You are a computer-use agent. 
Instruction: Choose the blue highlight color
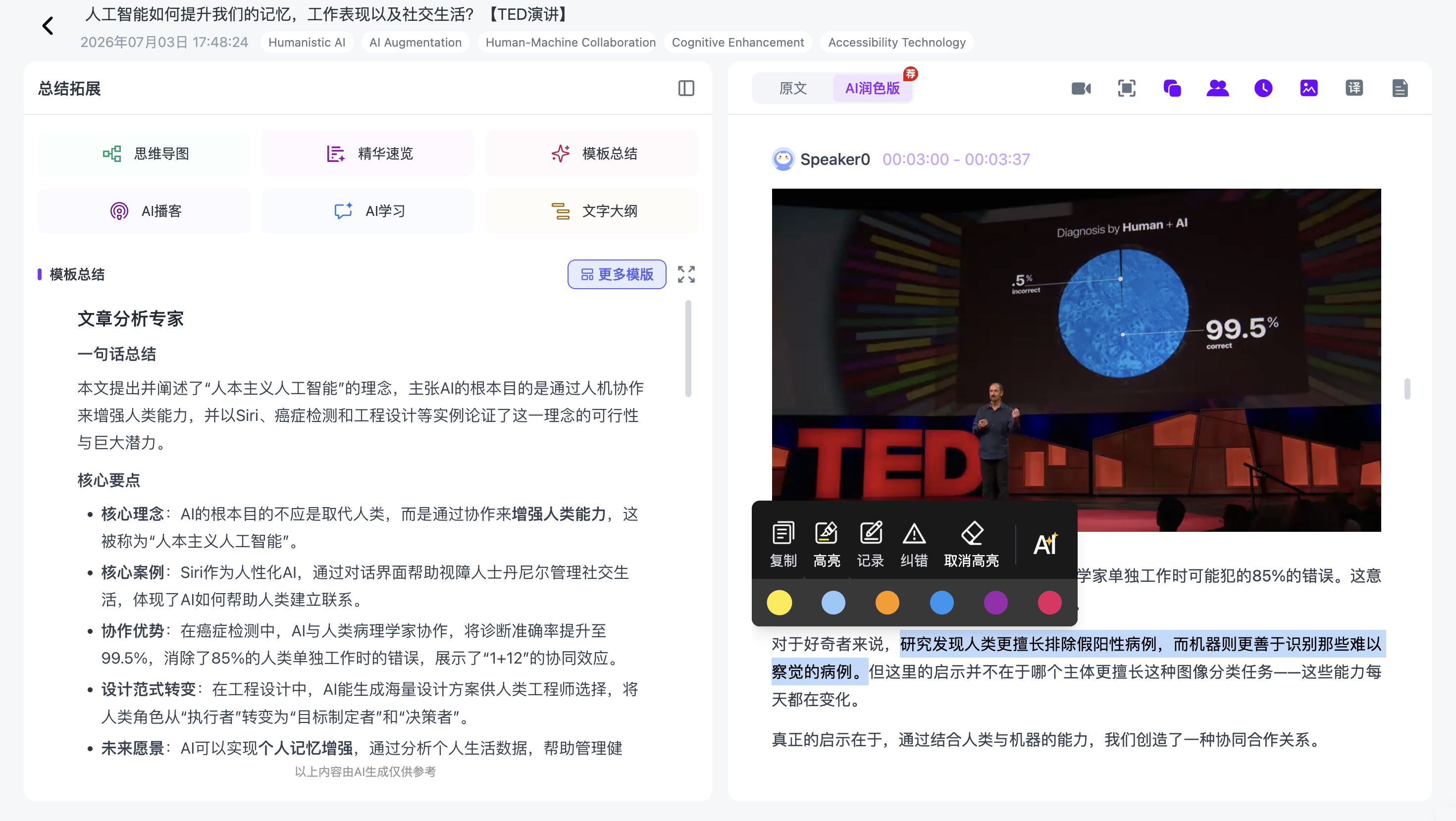(941, 602)
